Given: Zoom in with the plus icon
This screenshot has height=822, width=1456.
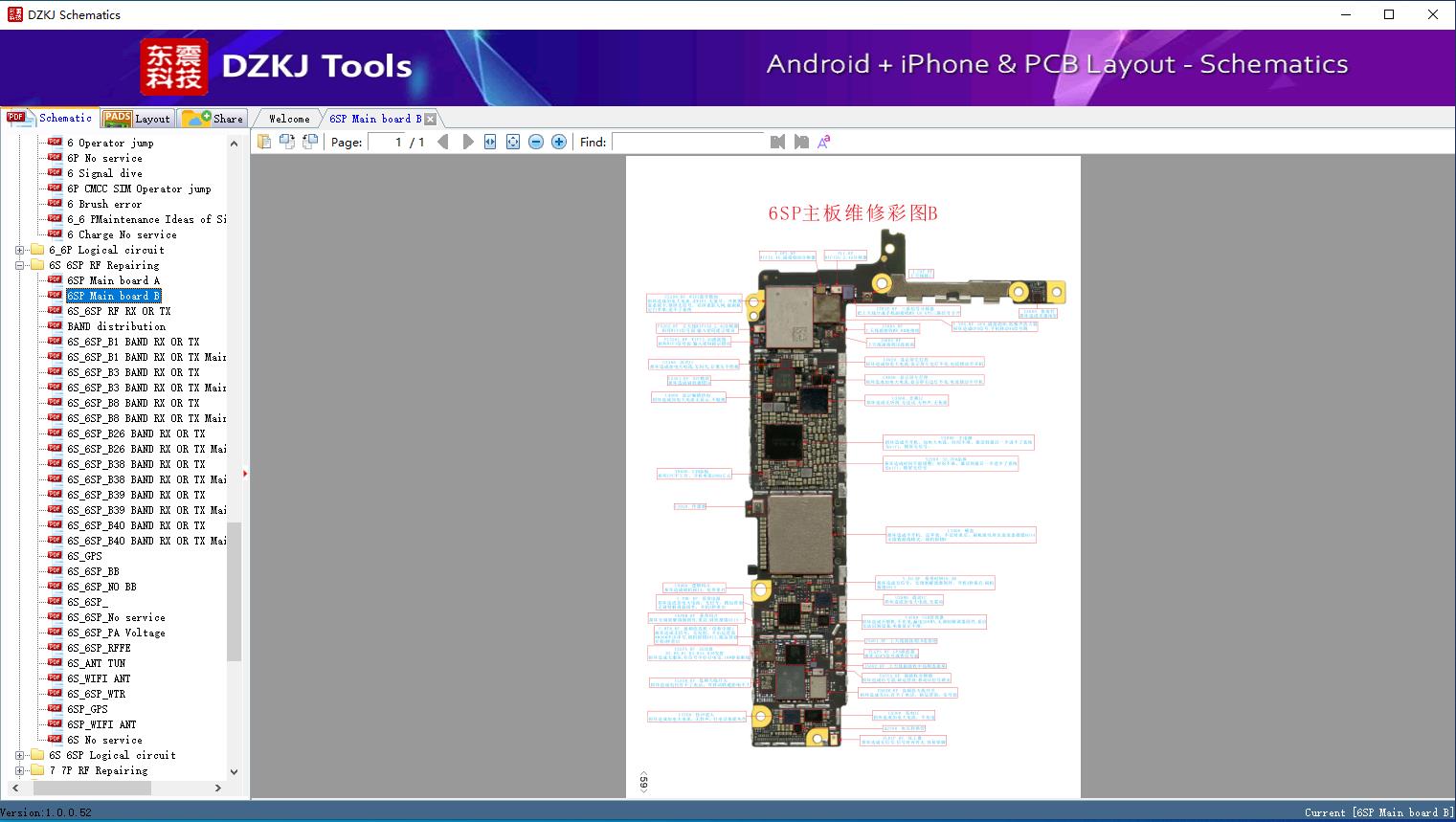Looking at the screenshot, I should pos(559,142).
